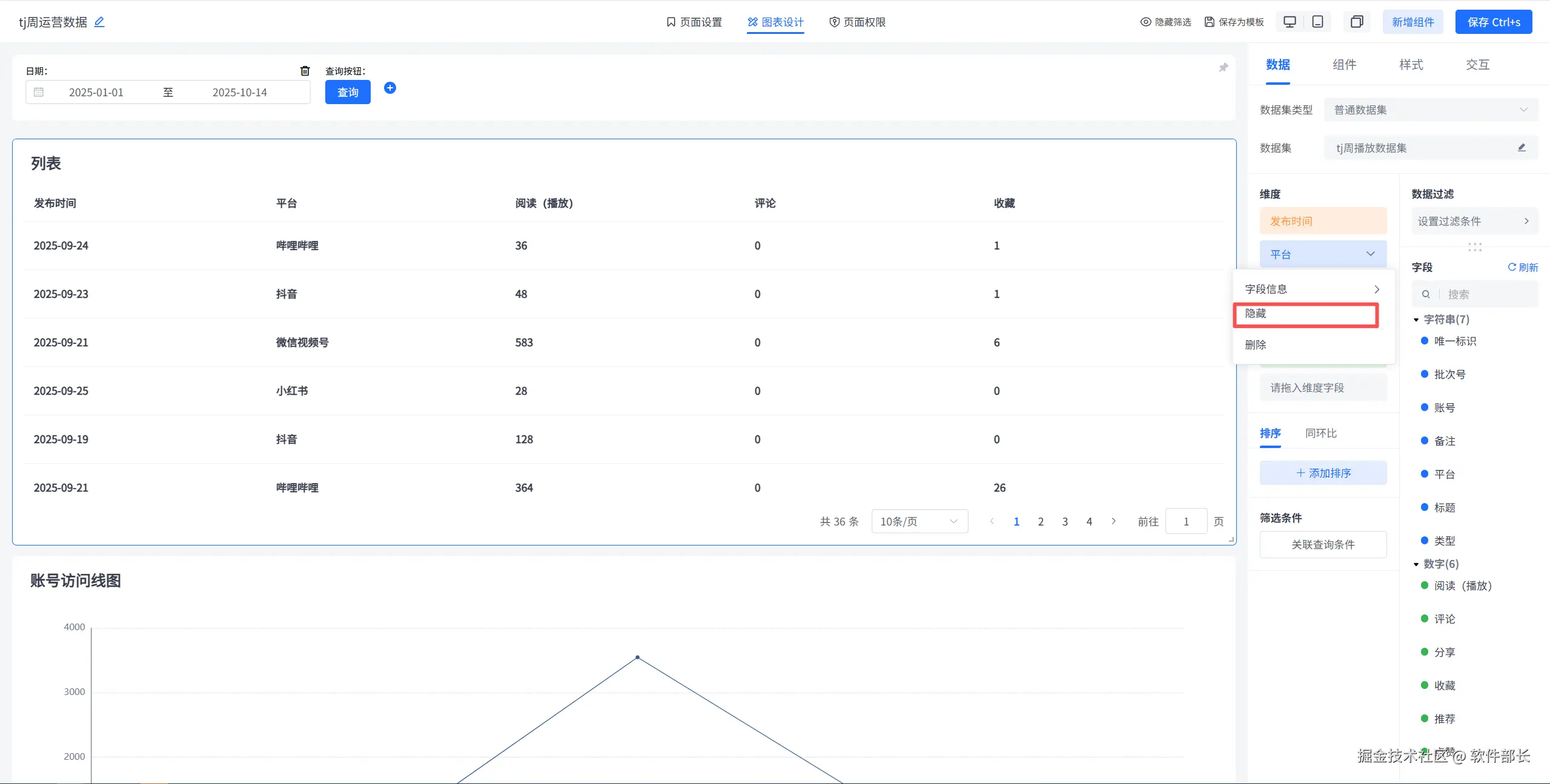Image resolution: width=1550 pixels, height=784 pixels.
Task: Switch to the 样式 tab
Action: (1411, 65)
